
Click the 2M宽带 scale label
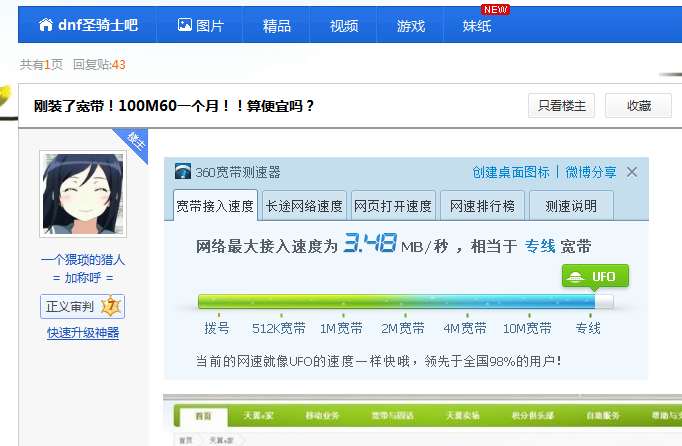403,328
